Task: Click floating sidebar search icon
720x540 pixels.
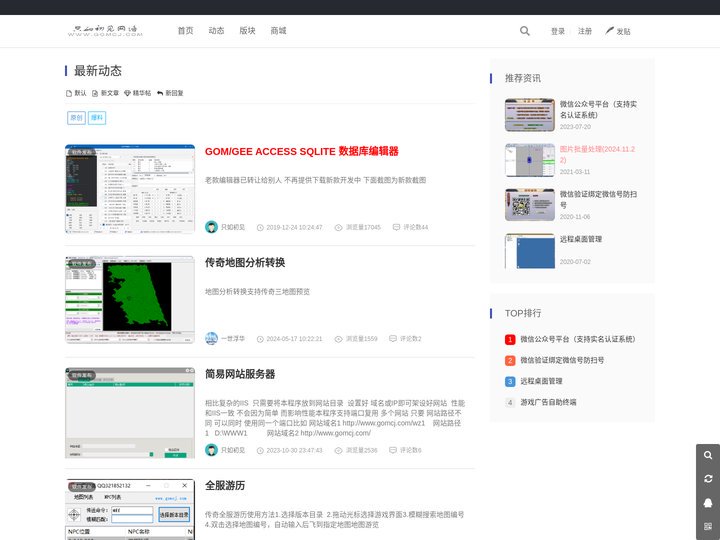Action: (708, 455)
